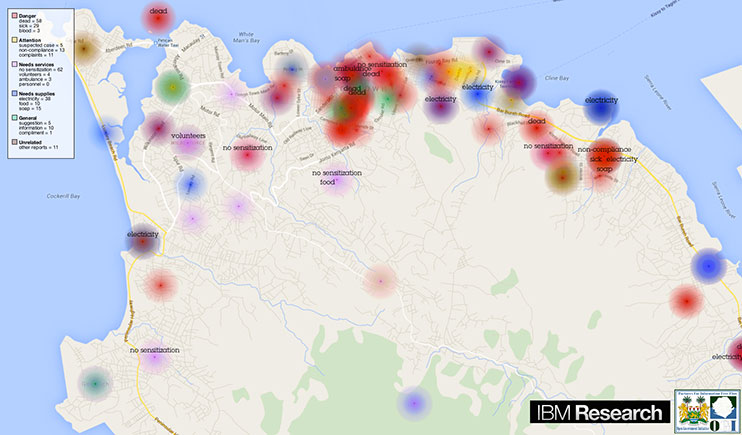This screenshot has width=742, height=435.
Task: Select the 'volunteers' map marker
Action: [x=188, y=136]
